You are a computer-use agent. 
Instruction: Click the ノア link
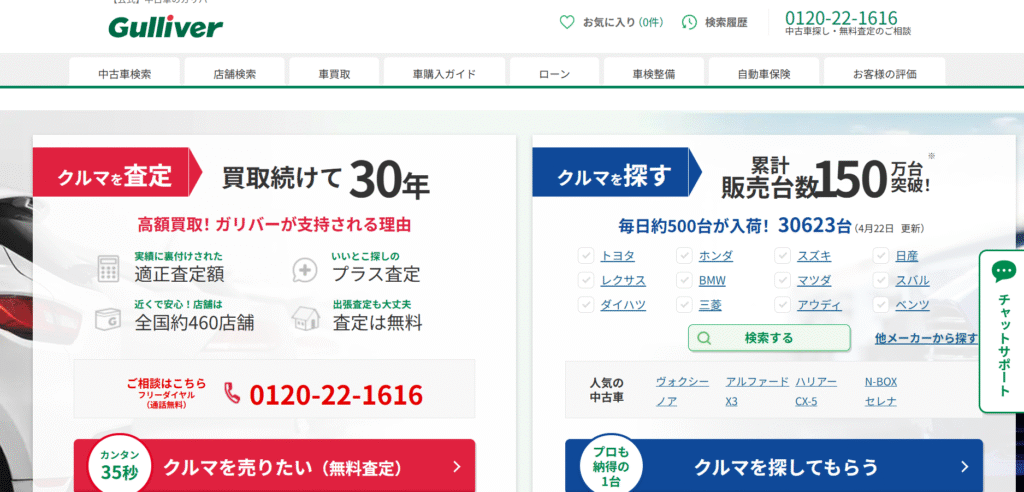coord(666,401)
